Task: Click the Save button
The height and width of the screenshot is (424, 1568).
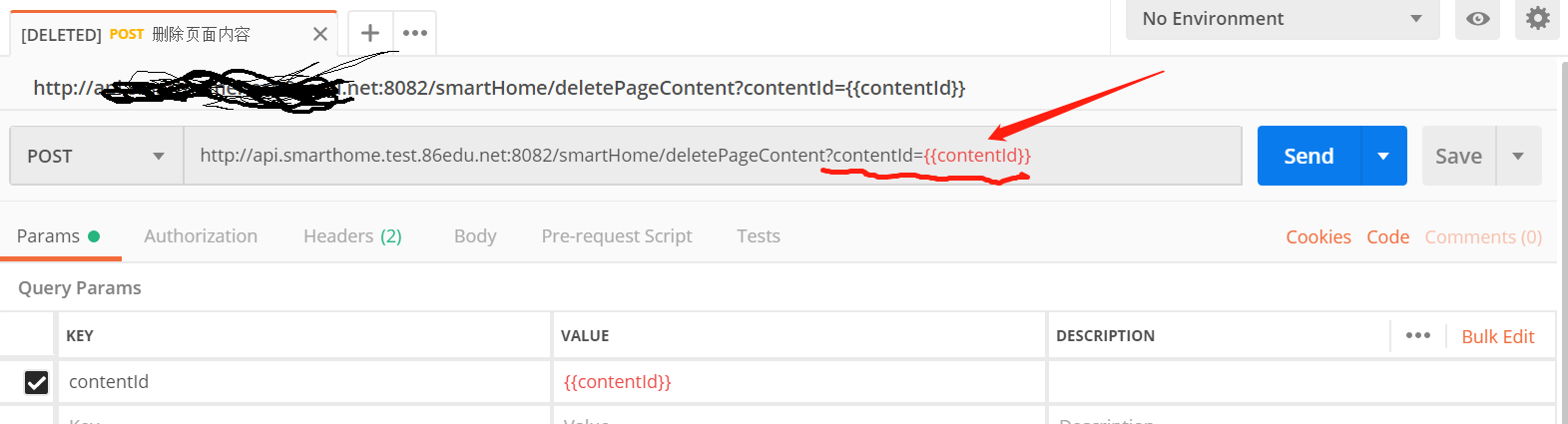Action: [x=1458, y=156]
